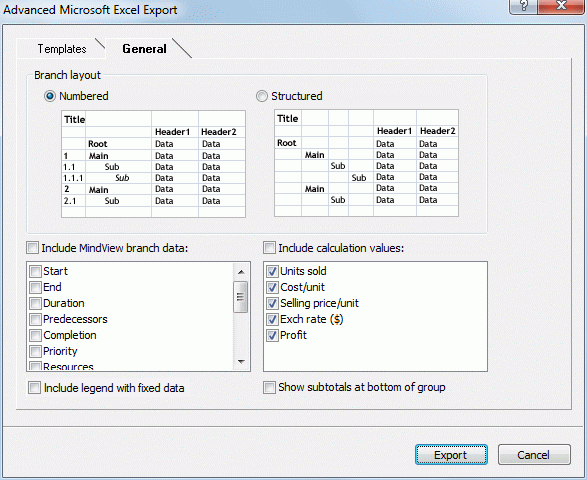Click the Numbered layout preview table
The height and width of the screenshot is (480, 587).
pyautogui.click(x=153, y=164)
